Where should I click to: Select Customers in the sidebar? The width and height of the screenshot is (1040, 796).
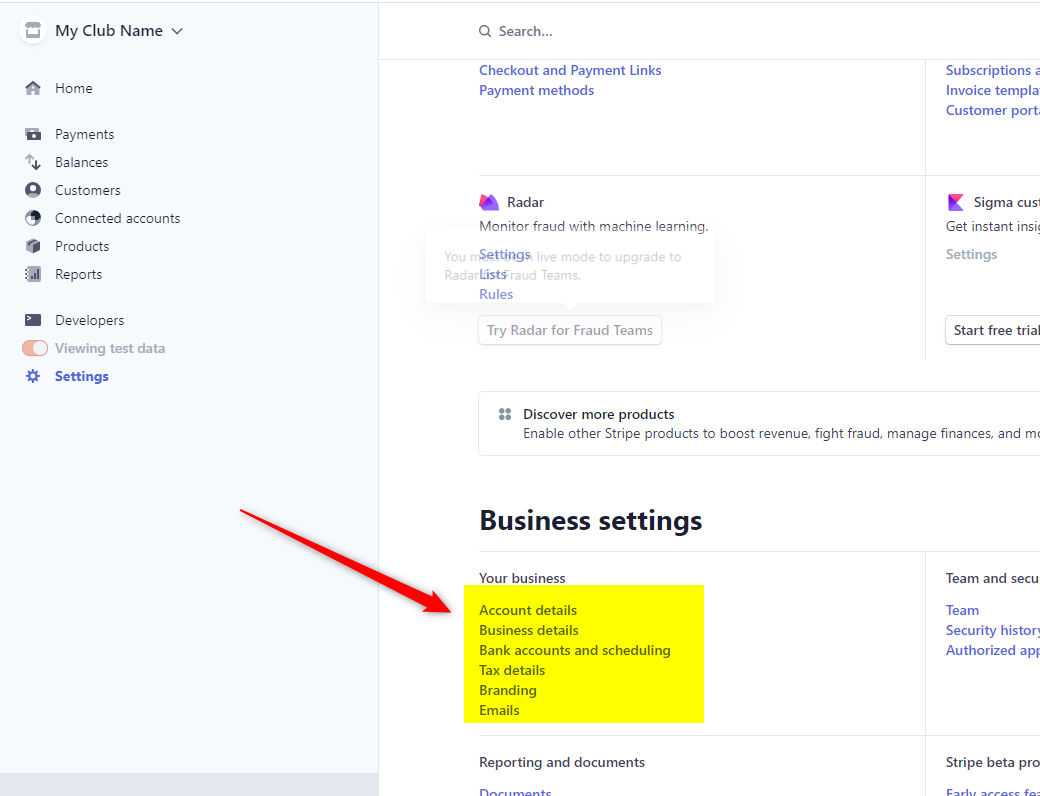coord(88,190)
